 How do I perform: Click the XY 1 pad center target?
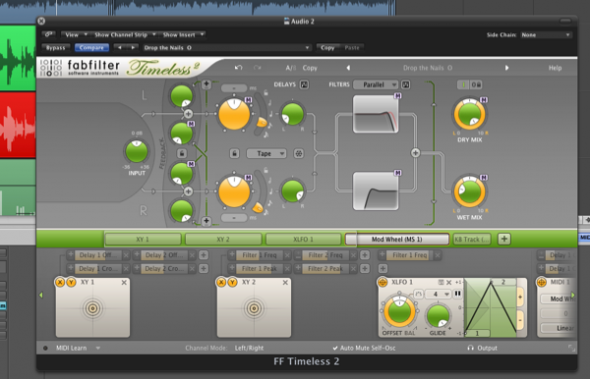click(x=93, y=308)
